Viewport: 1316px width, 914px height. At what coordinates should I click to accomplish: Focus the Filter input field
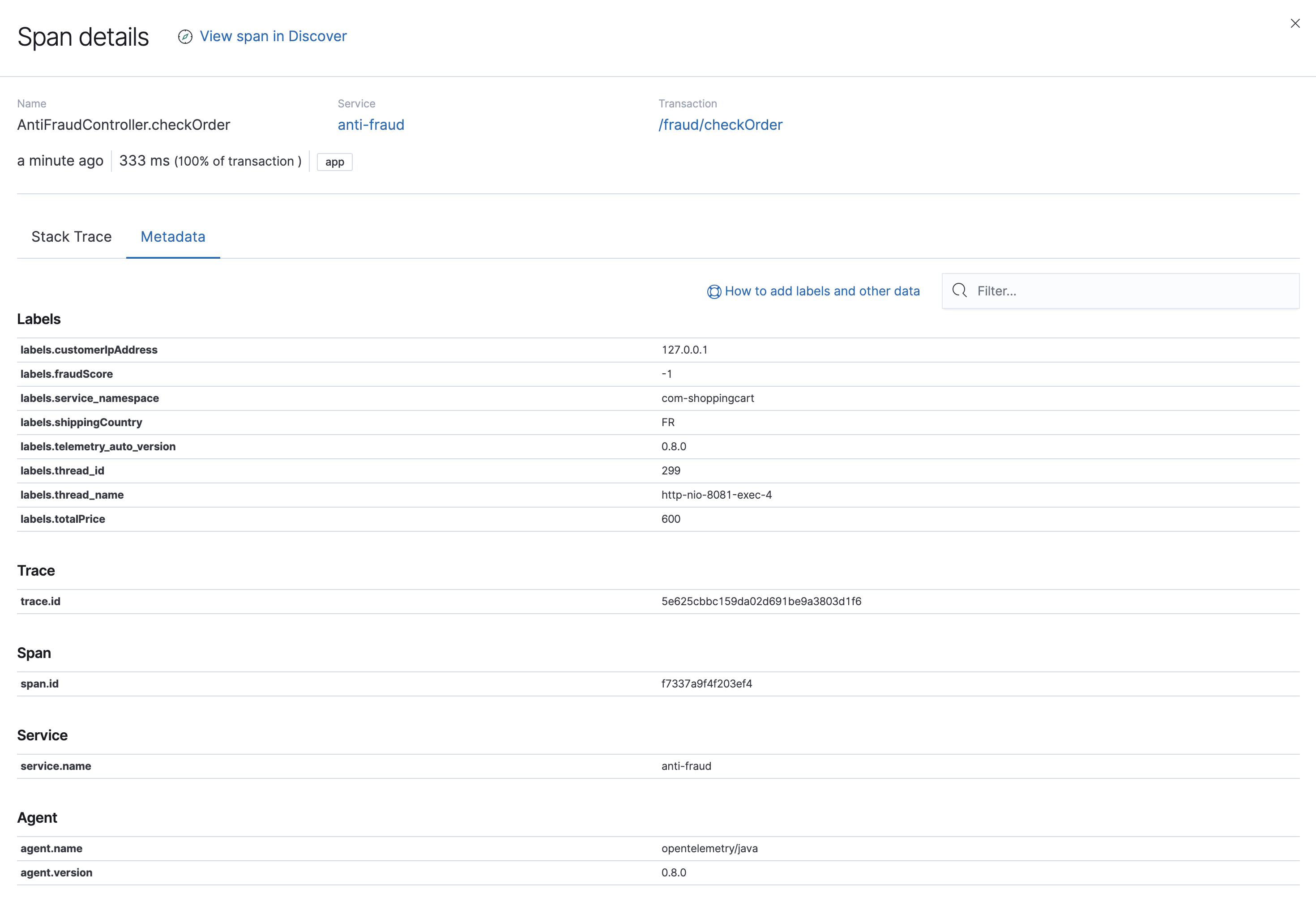pyautogui.click(x=1120, y=291)
